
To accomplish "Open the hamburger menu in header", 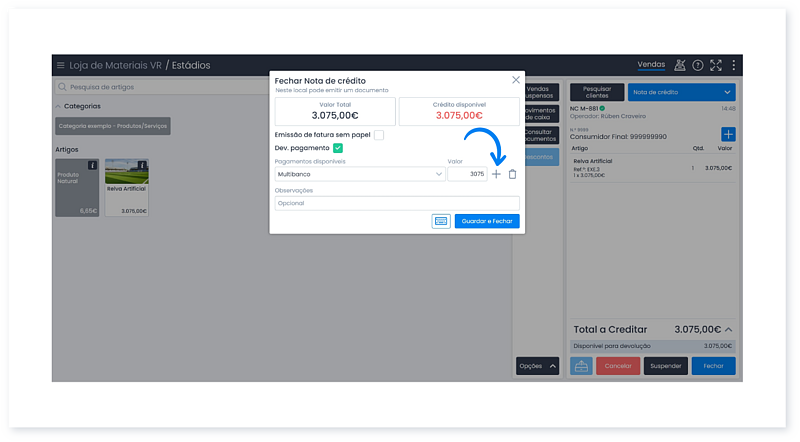I will [x=60, y=65].
